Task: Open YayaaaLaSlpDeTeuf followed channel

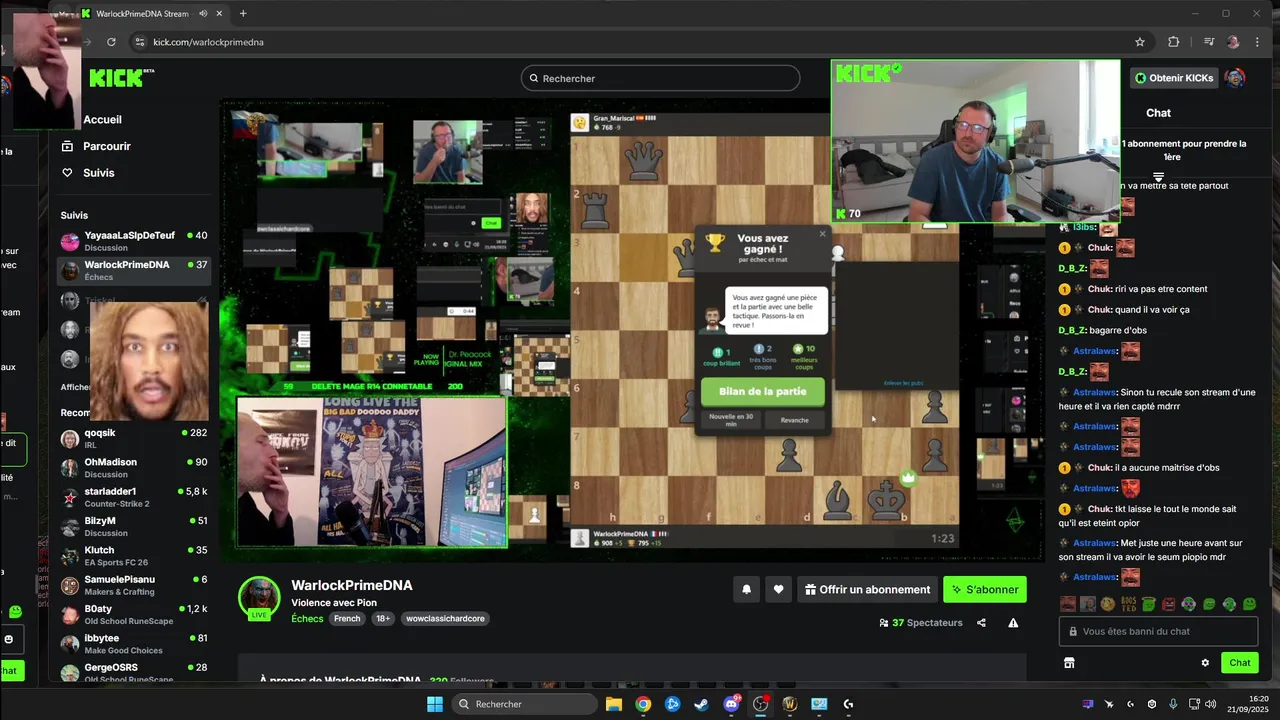Action: 134,241
